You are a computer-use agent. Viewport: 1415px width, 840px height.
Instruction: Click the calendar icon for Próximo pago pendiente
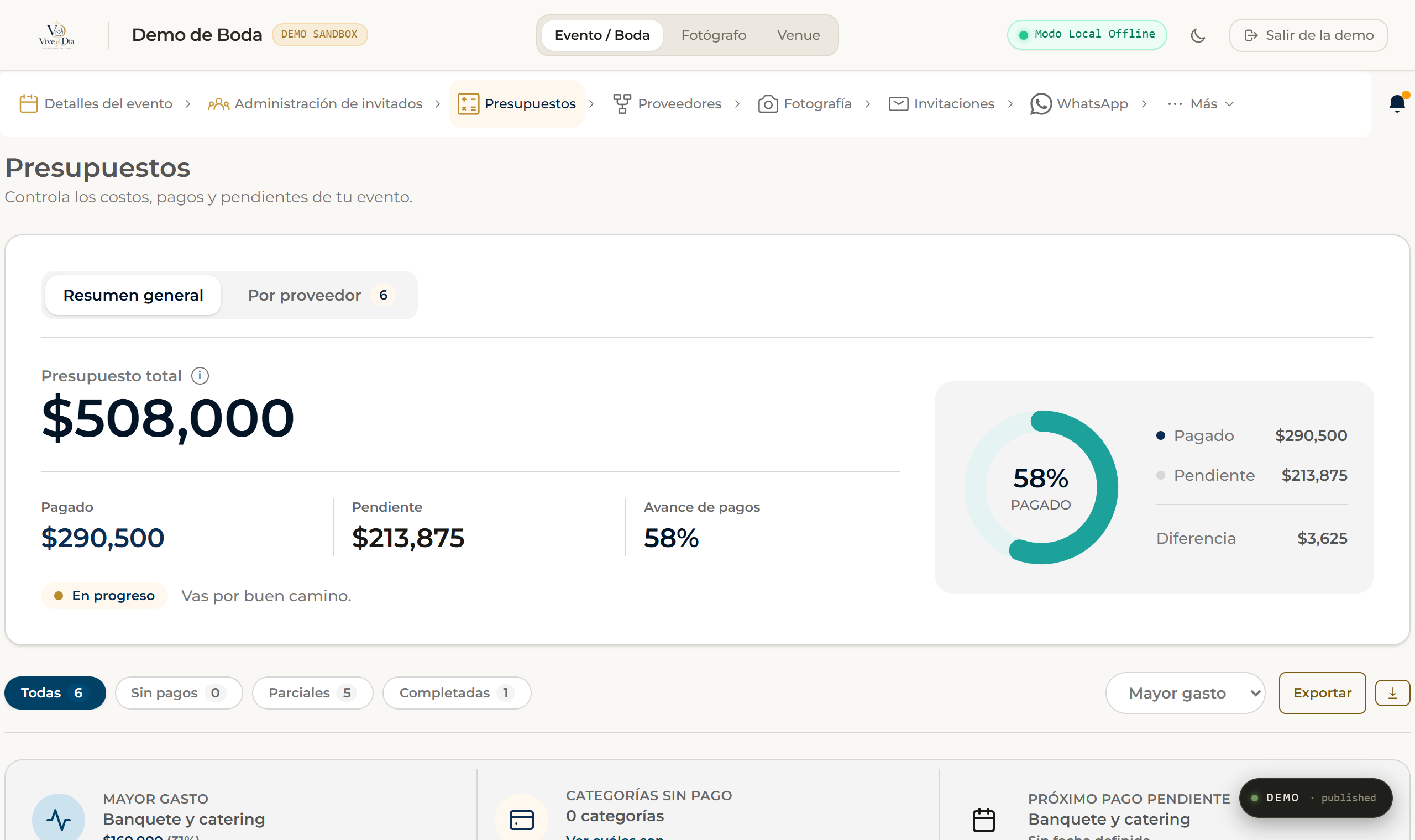pos(984,820)
